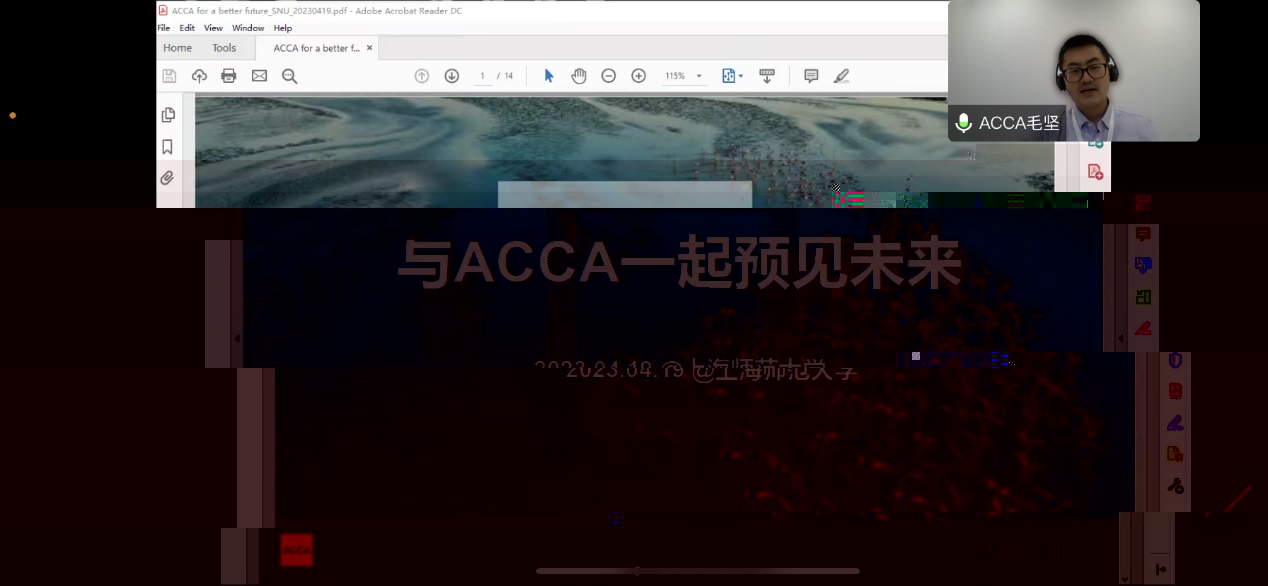Viewport: 1268px width, 586px height.
Task: Collapse the right tools pane arrow
Action: (1120, 339)
